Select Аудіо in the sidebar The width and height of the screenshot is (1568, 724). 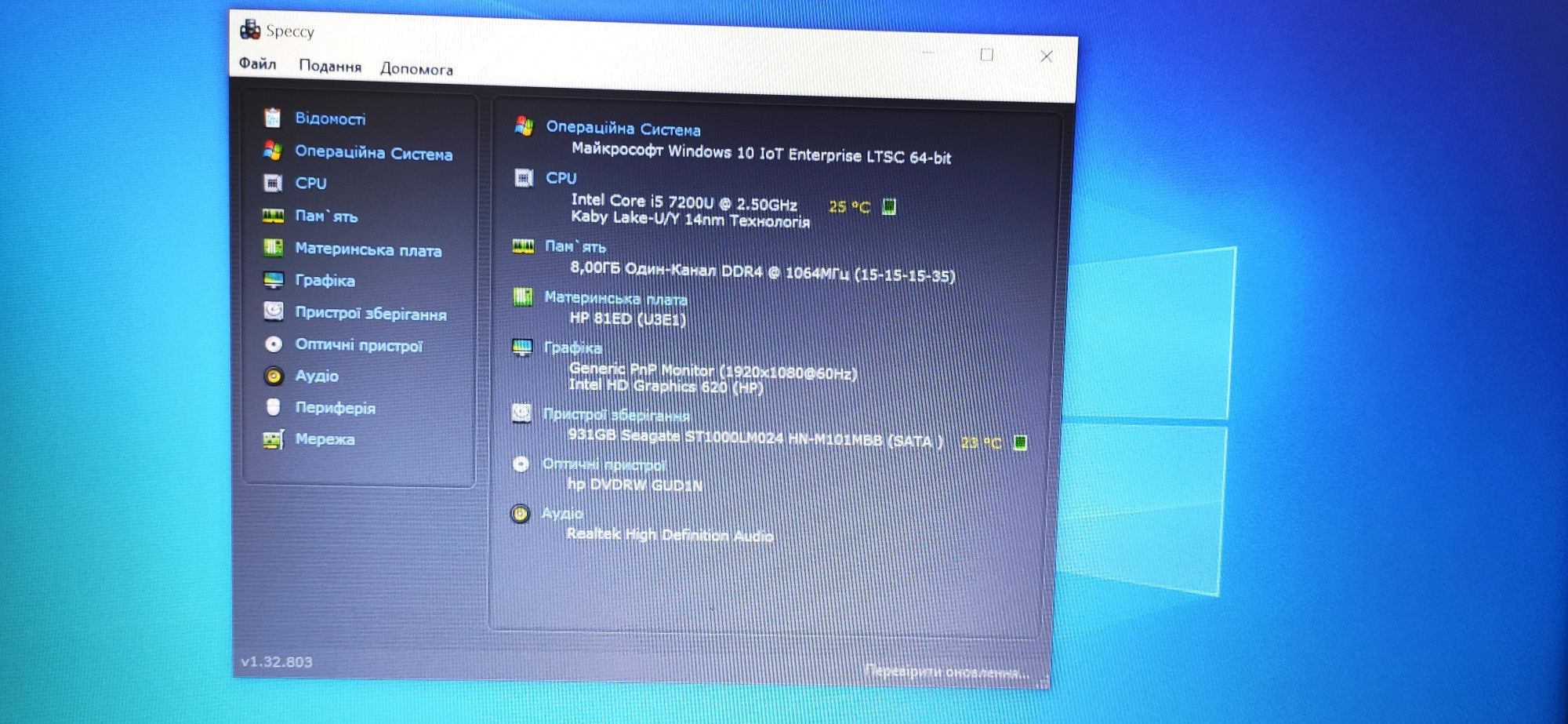pos(317,376)
